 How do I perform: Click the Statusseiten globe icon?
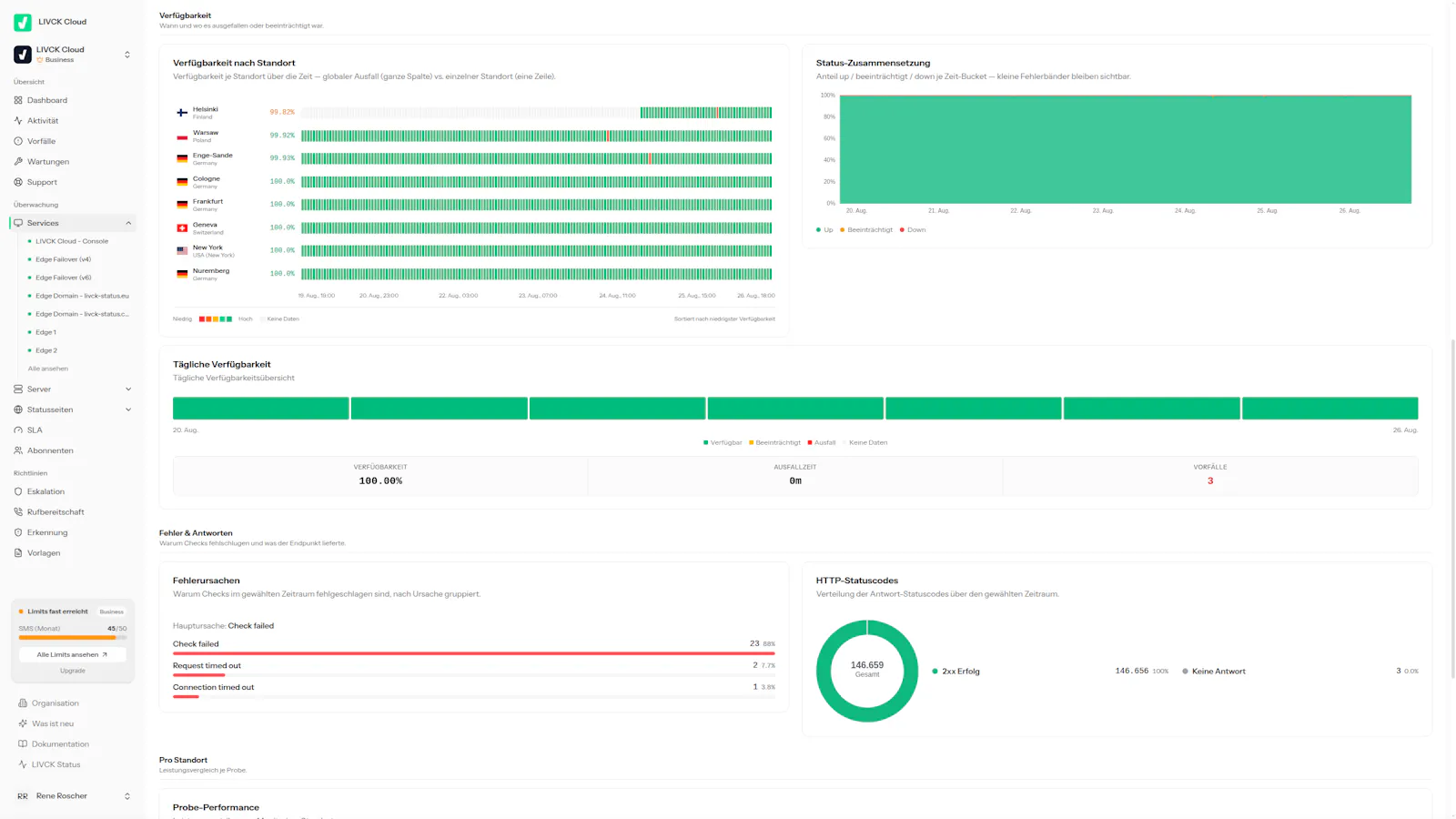coord(18,409)
